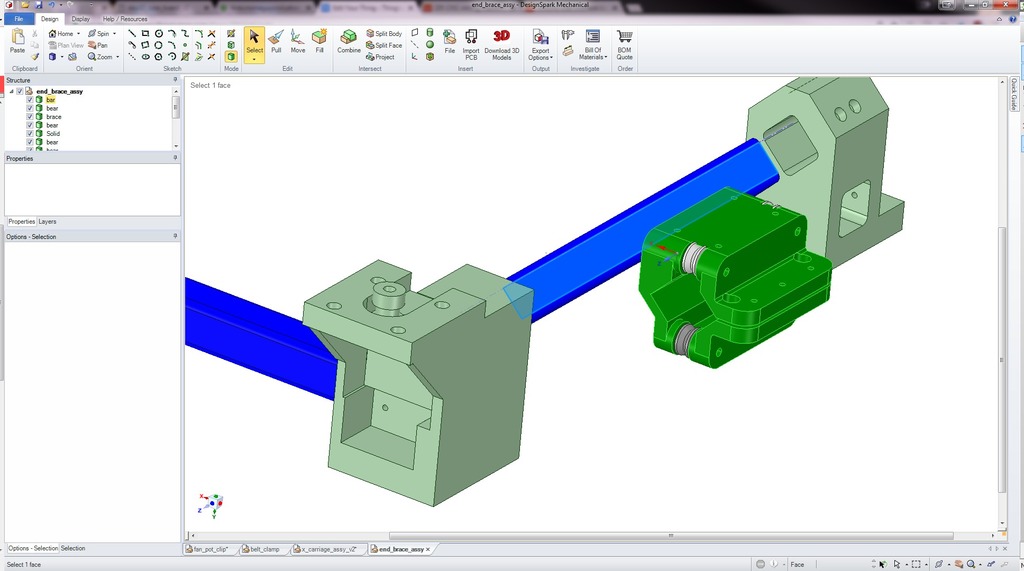Image resolution: width=1024 pixels, height=571 pixels.
Task: Toggle visibility of the Solid body
Action: coord(30,134)
